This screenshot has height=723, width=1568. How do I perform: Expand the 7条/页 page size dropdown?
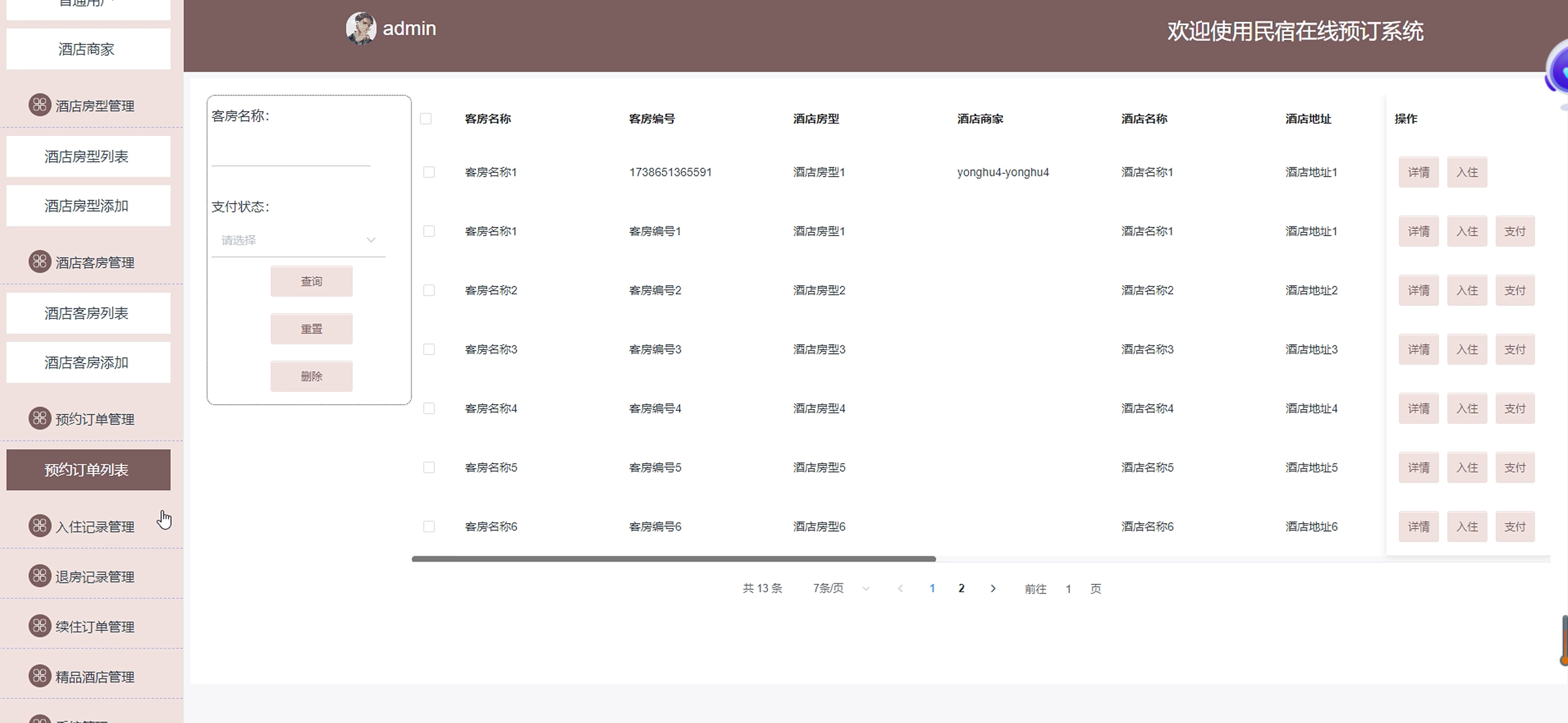tap(840, 589)
